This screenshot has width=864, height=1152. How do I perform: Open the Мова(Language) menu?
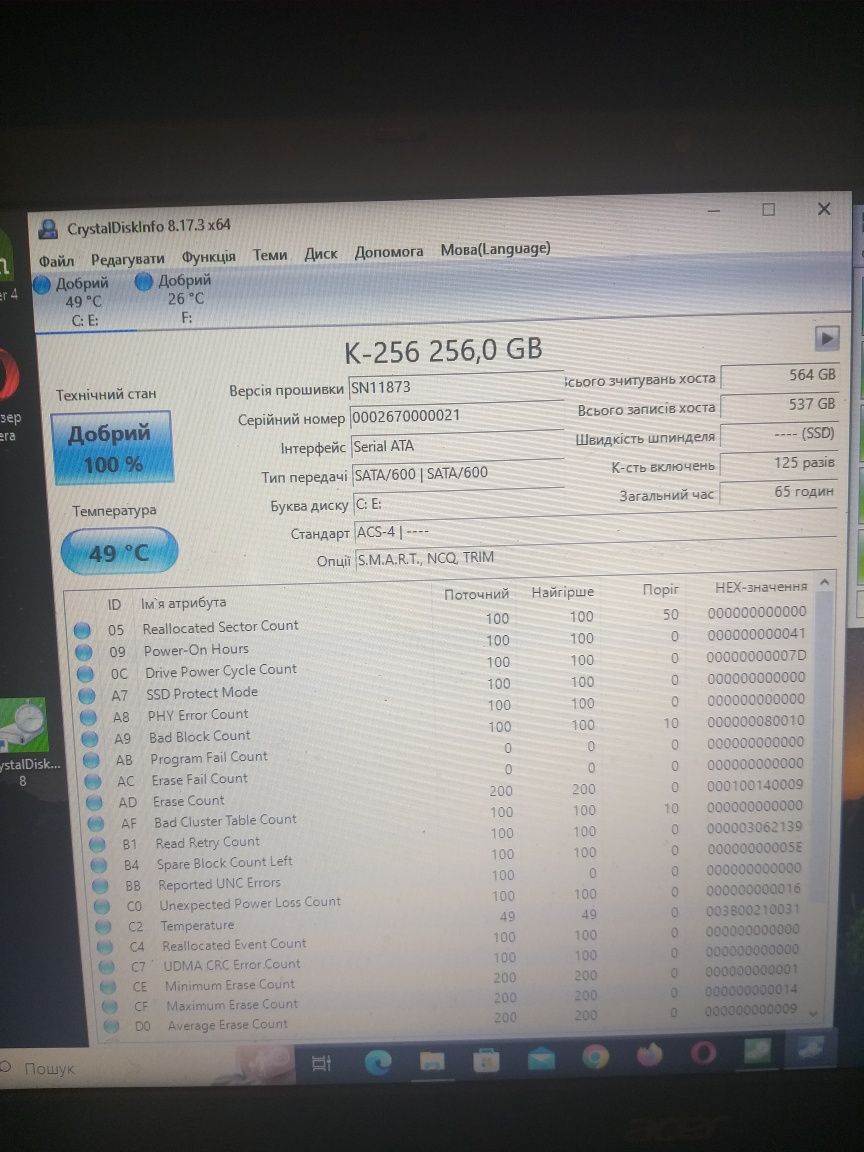coord(495,249)
